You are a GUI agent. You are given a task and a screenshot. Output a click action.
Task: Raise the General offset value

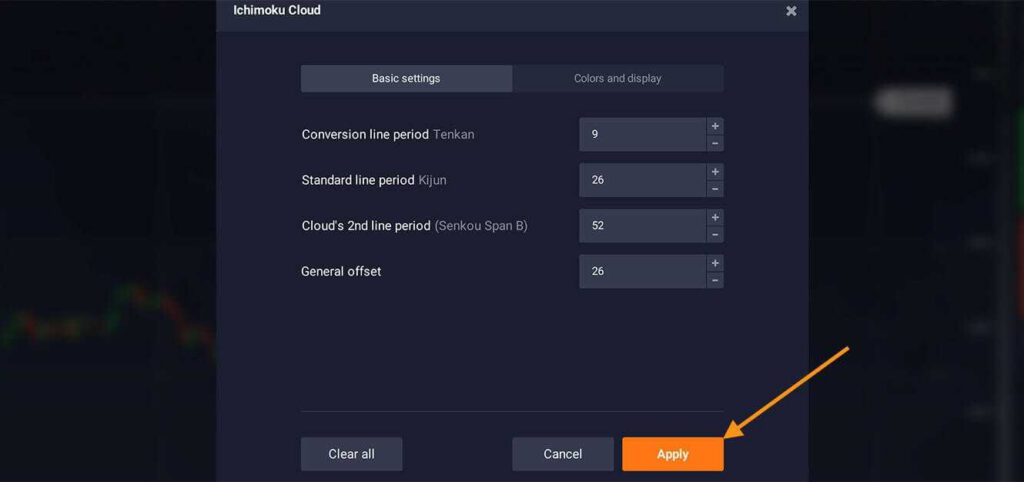(x=715, y=263)
